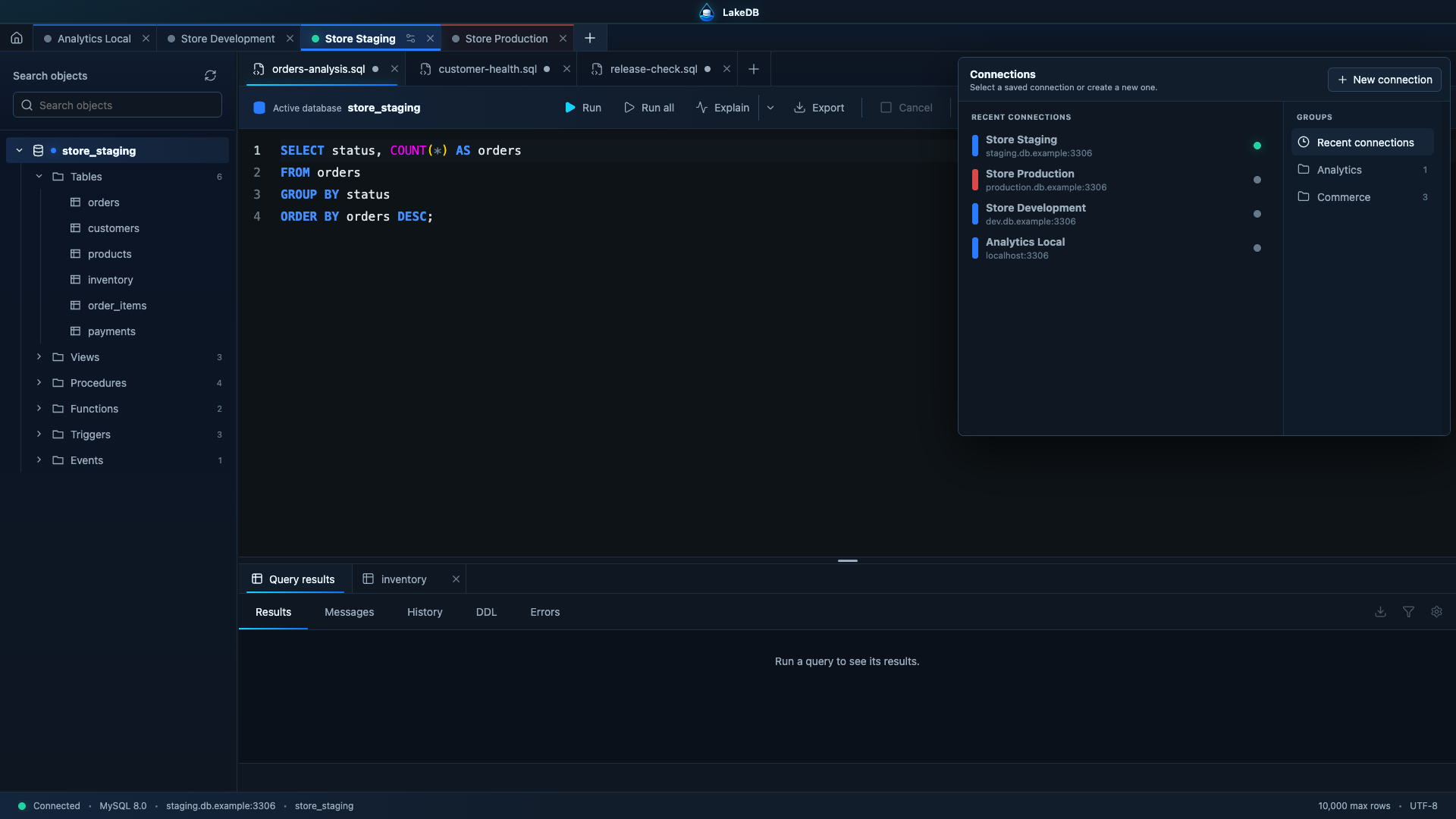Viewport: 1456px width, 819px height.
Task: Open results settings gear icon
Action: 1436,612
